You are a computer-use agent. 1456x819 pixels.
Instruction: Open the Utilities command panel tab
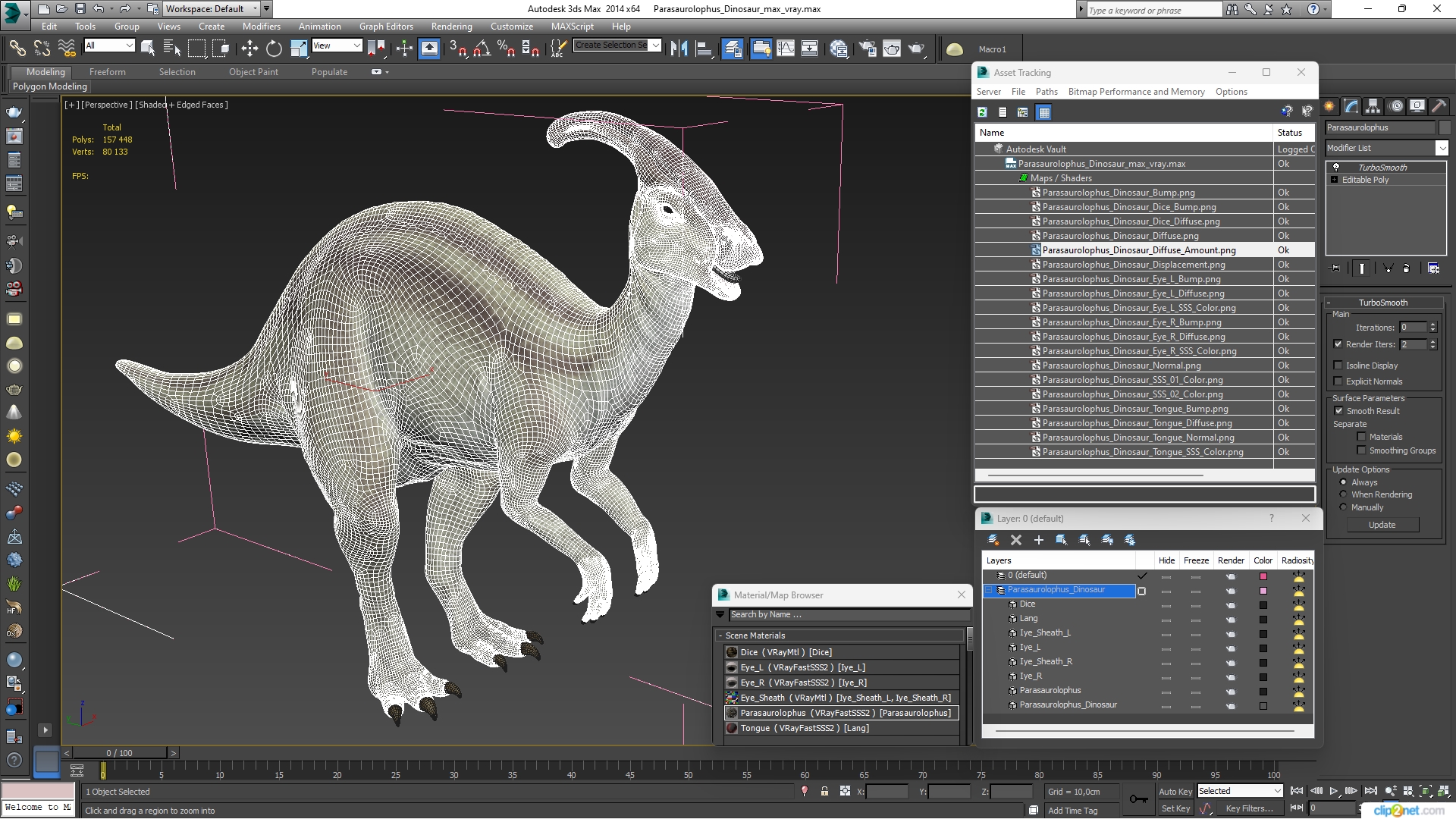tap(1439, 106)
